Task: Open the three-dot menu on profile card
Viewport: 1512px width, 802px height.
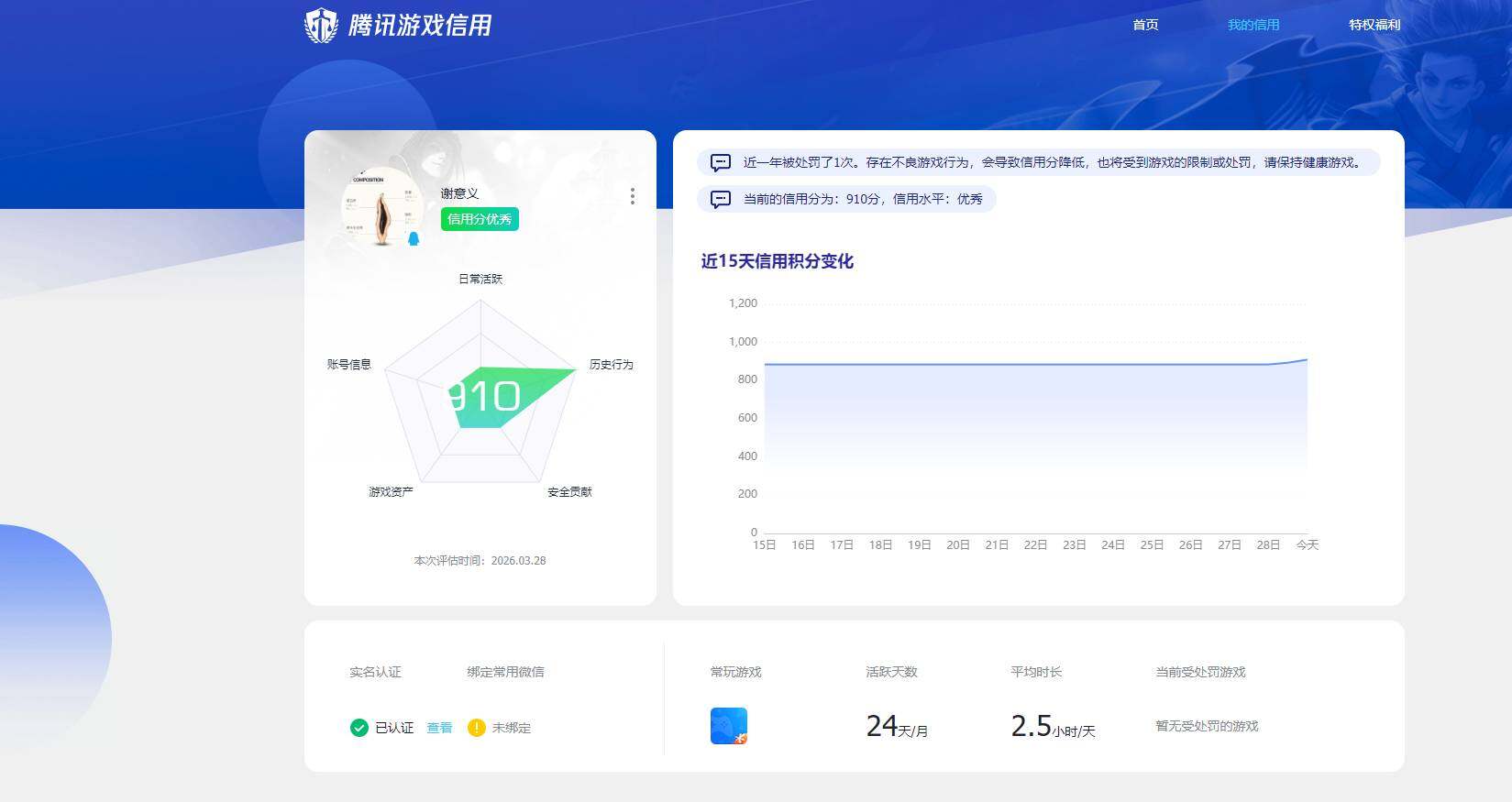Action: tap(633, 196)
